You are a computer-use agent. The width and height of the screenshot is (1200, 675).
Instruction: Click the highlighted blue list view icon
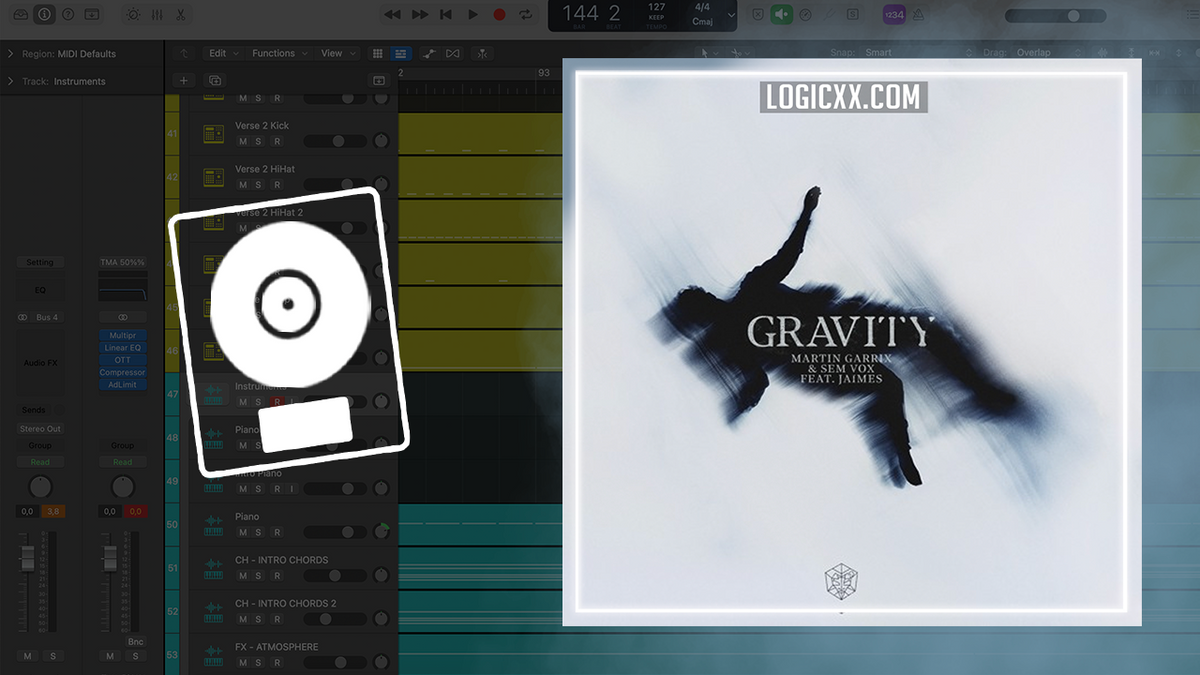[x=400, y=53]
